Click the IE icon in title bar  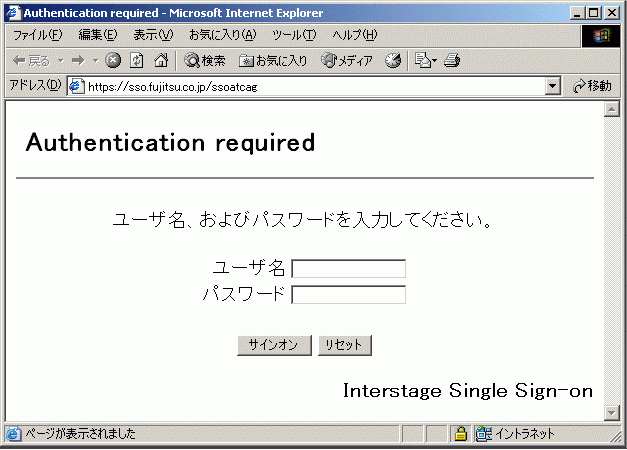pyautogui.click(x=14, y=13)
